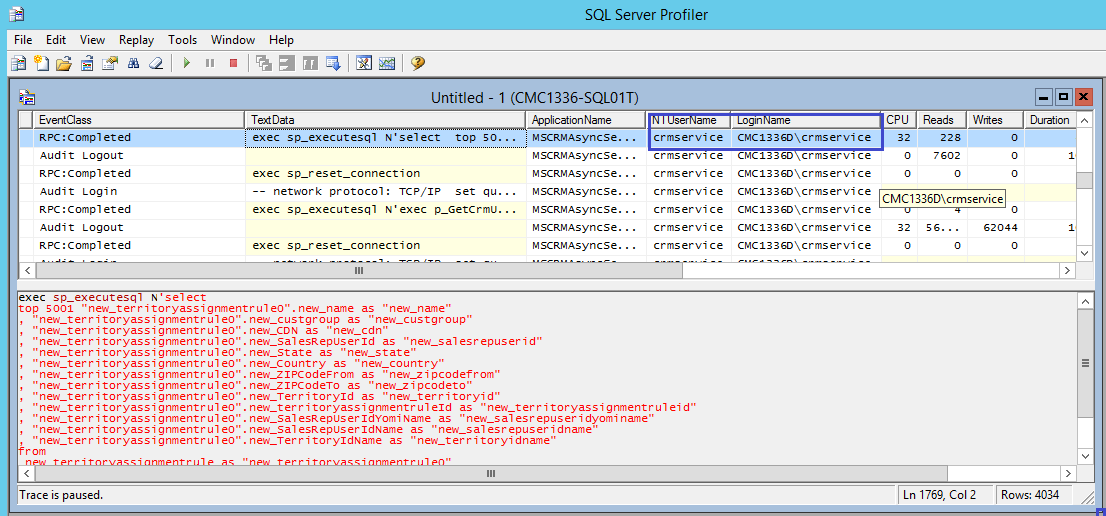Start the trace with green play icon
The image size is (1106, 516).
pos(187,63)
